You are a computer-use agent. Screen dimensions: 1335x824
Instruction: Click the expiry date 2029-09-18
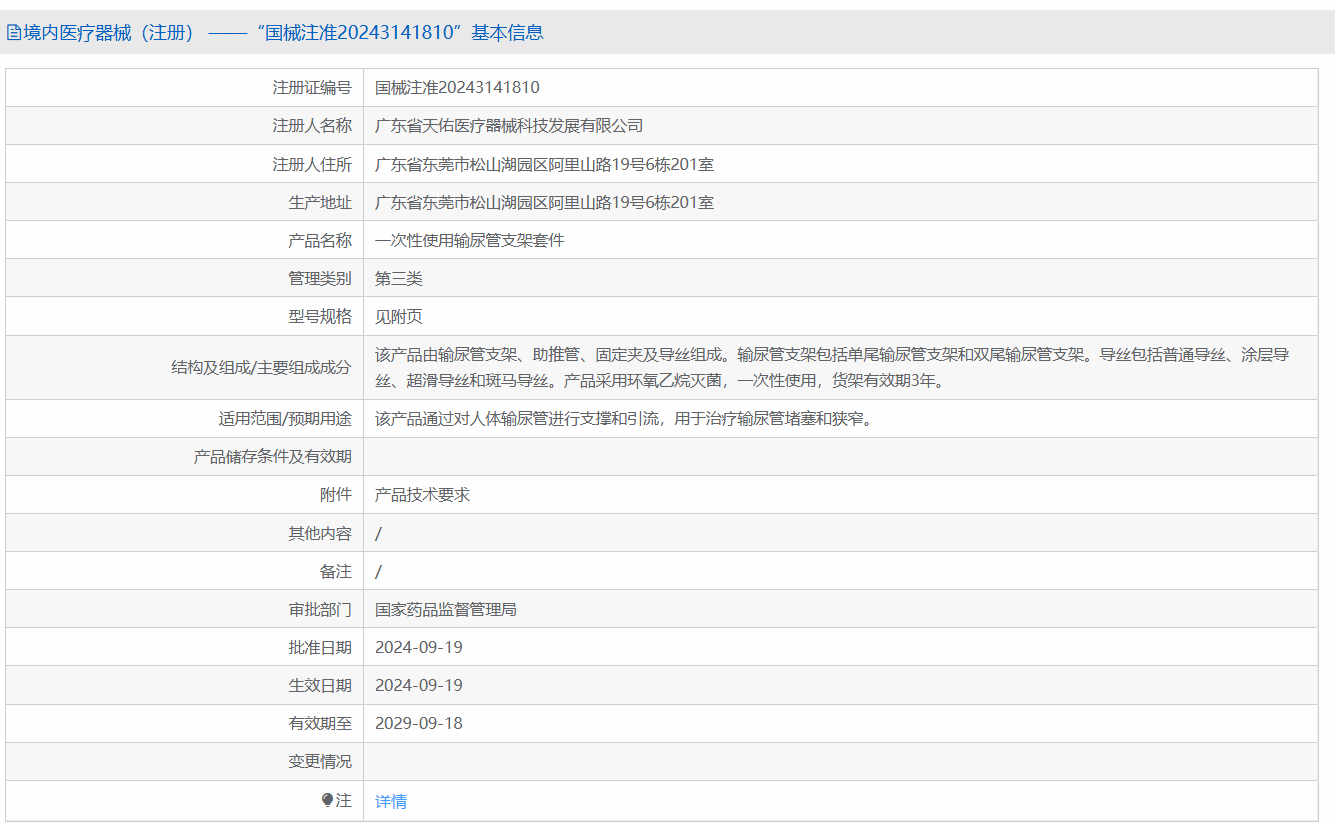pyautogui.click(x=418, y=723)
